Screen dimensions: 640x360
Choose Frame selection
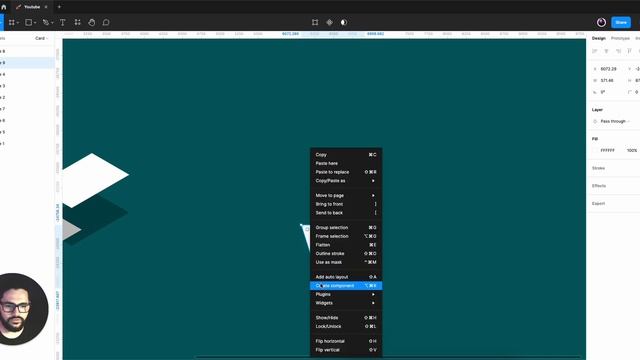346,236
